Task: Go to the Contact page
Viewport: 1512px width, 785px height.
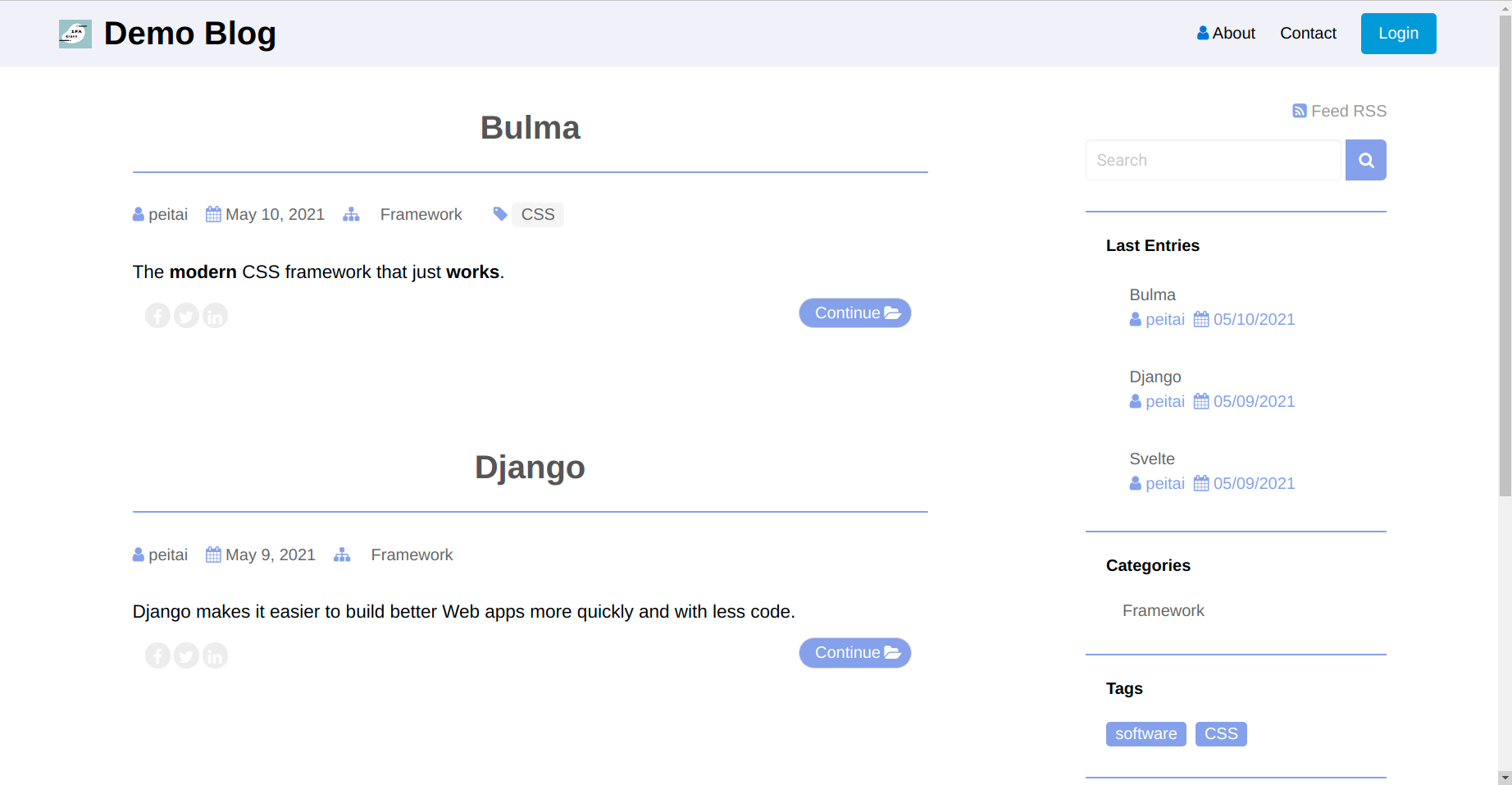Action: [1308, 33]
